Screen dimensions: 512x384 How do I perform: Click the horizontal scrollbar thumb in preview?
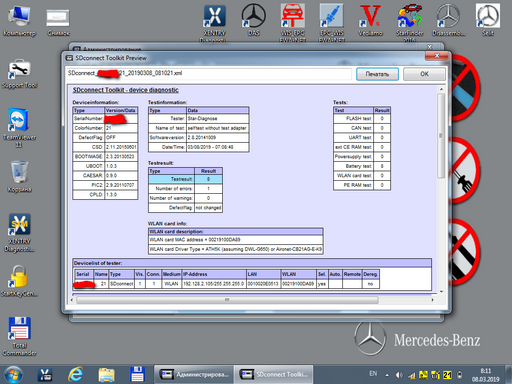[x=227, y=300]
